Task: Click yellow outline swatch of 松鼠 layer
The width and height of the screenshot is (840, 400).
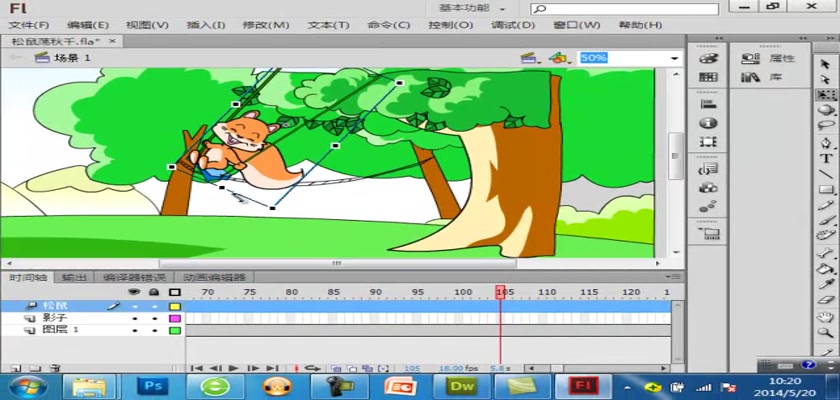Action: (x=175, y=306)
